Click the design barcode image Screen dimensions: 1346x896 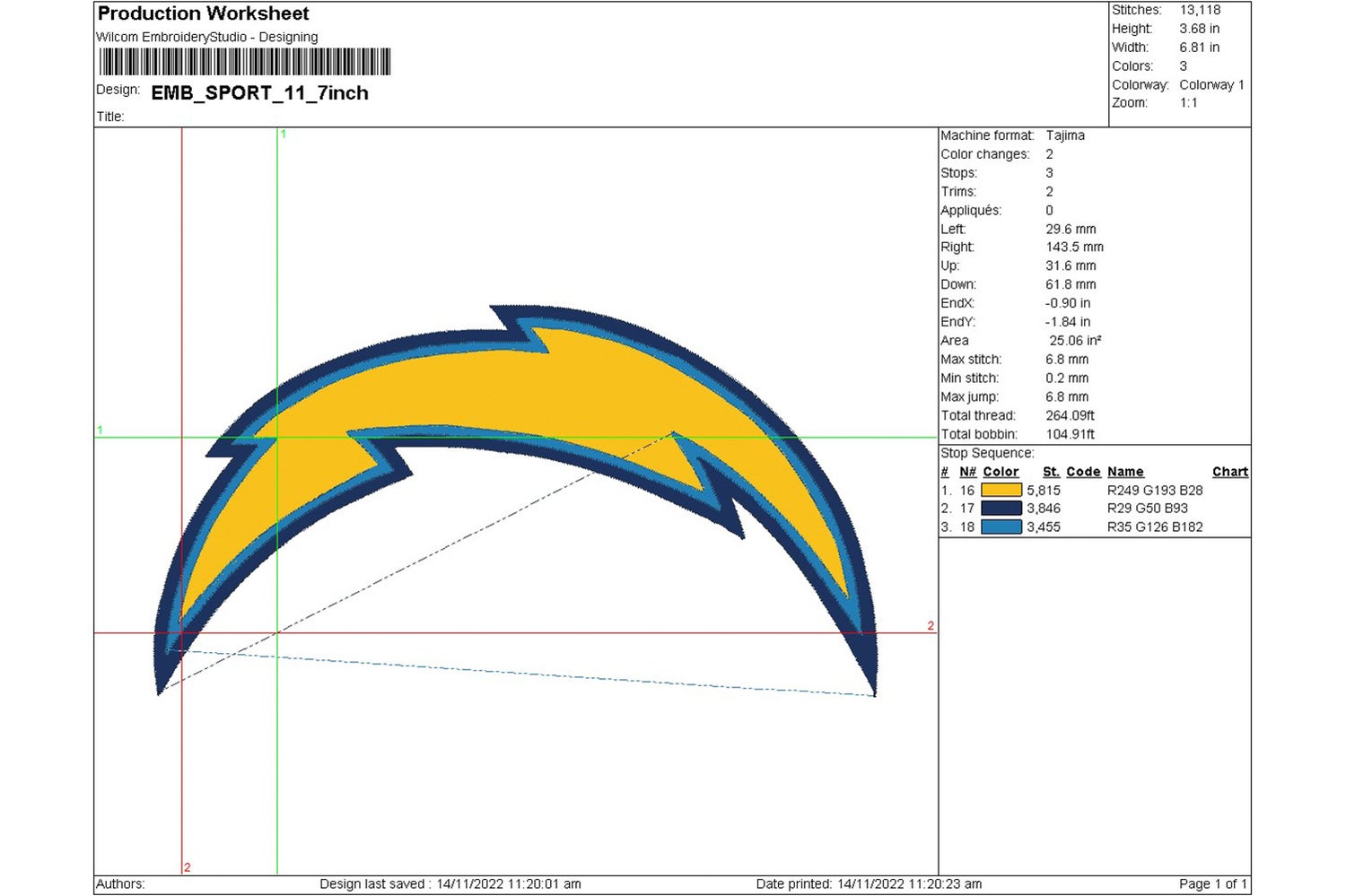pos(244,63)
